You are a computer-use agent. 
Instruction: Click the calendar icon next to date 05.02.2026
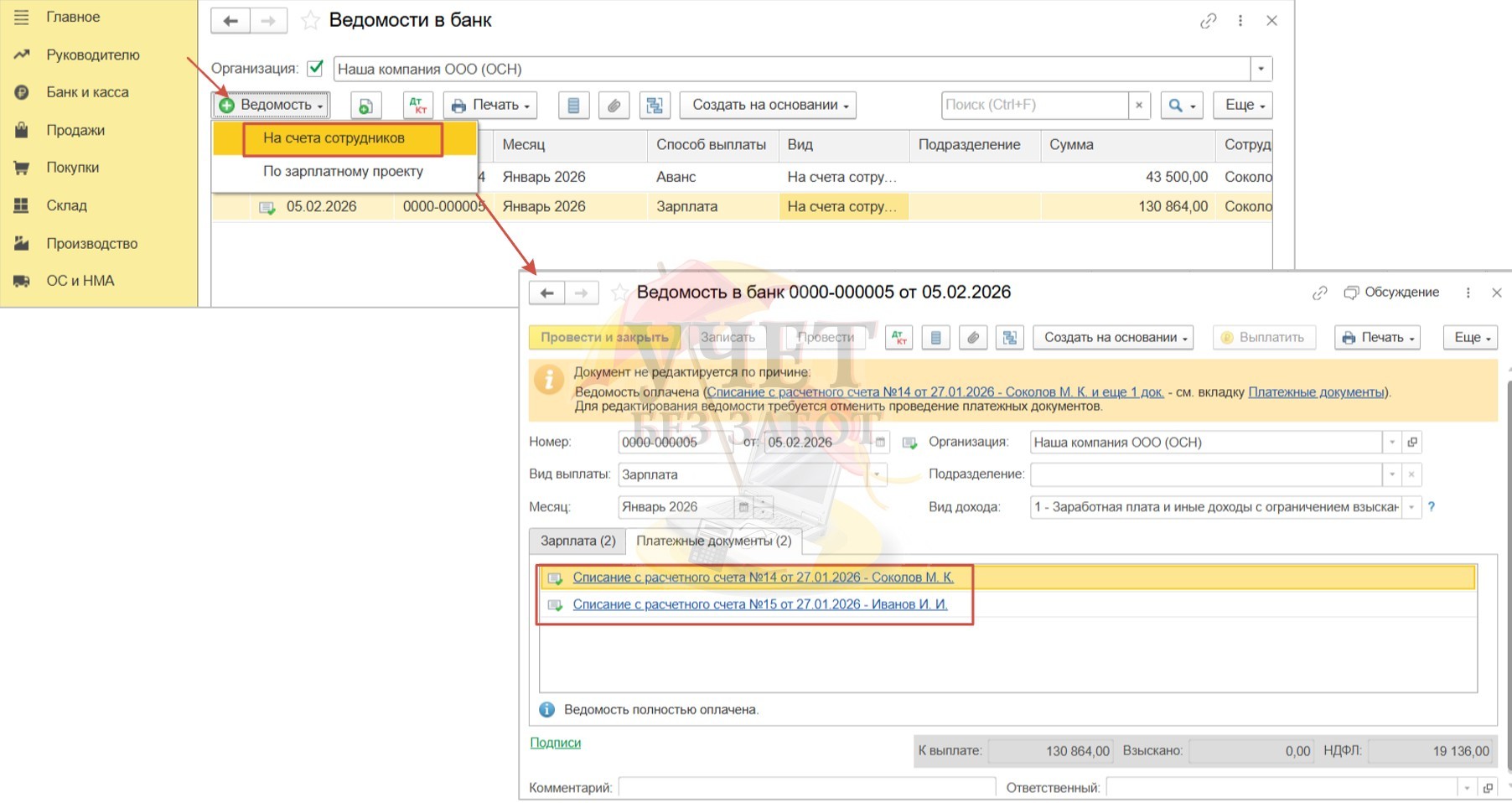[880, 443]
